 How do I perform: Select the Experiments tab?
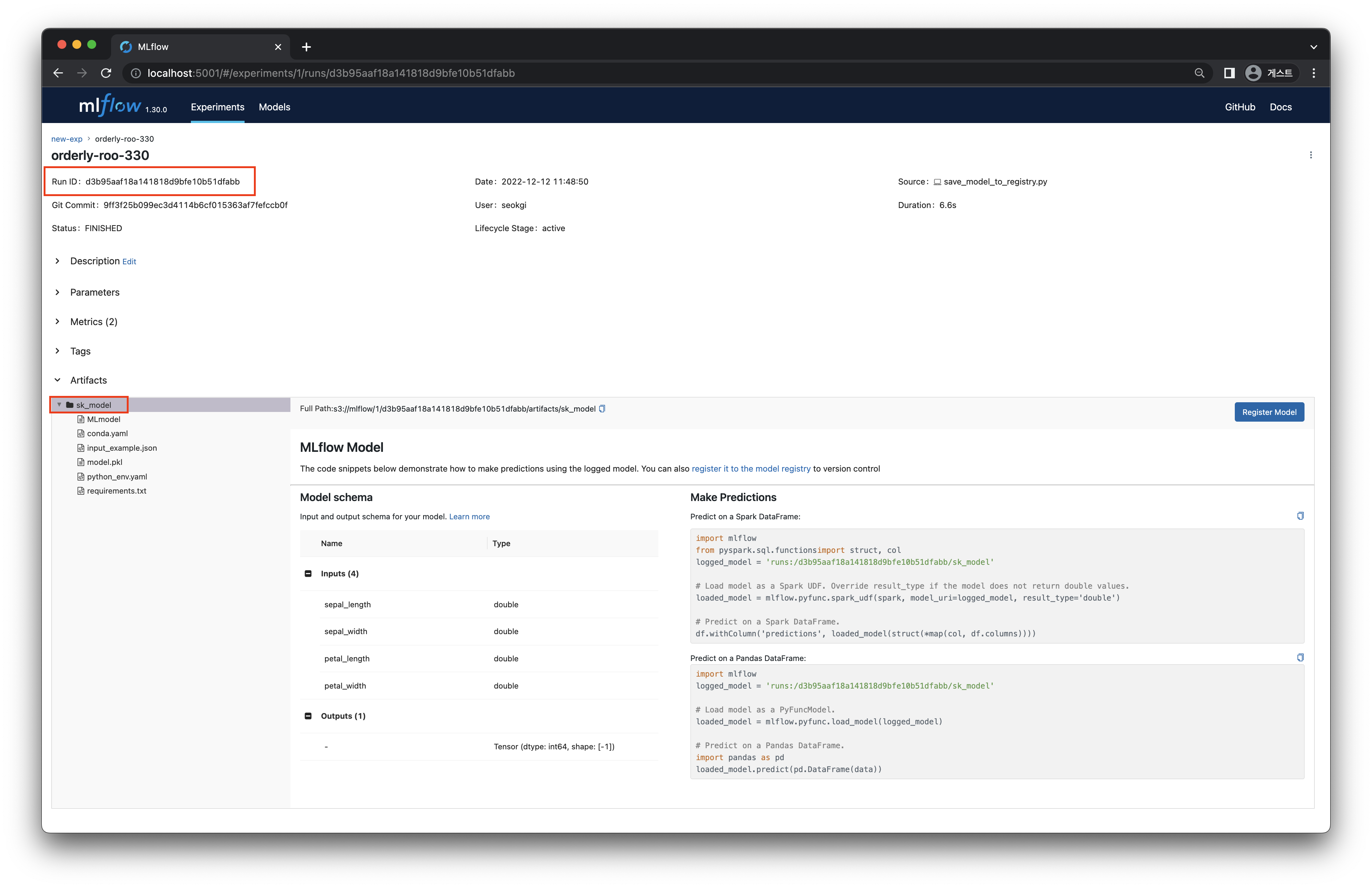tap(218, 107)
